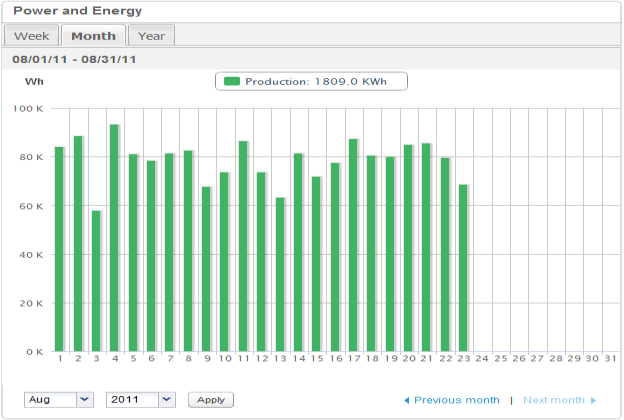Click the 0 K axis label
Image resolution: width=624 pixels, height=420 pixels.
coord(35,352)
